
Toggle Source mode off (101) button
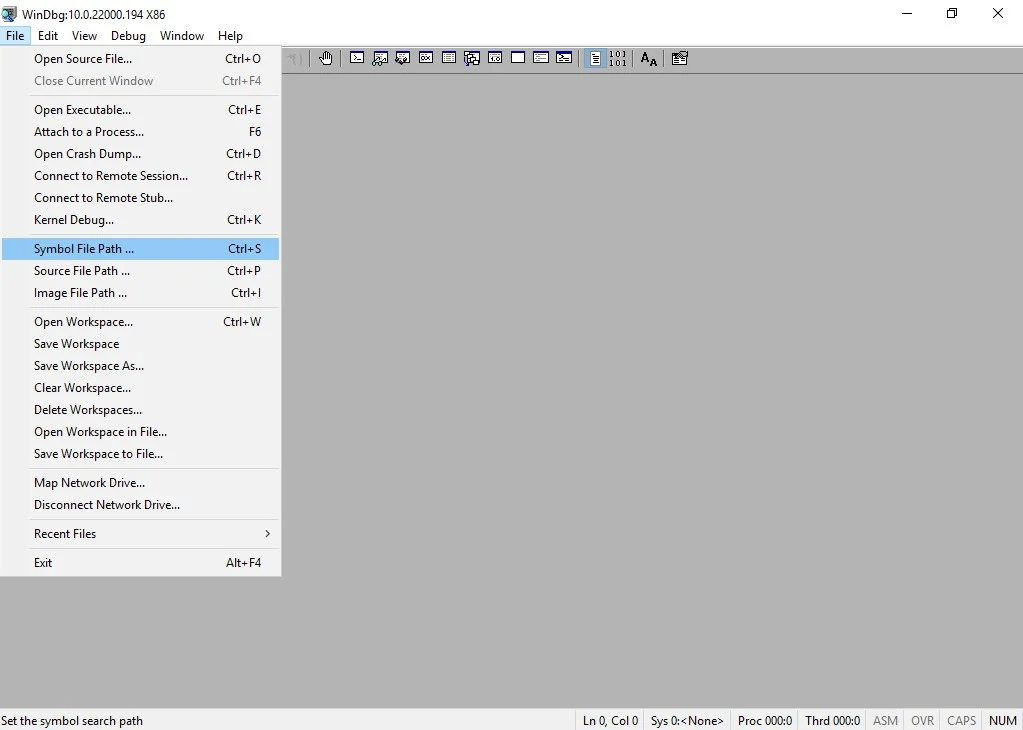618,58
